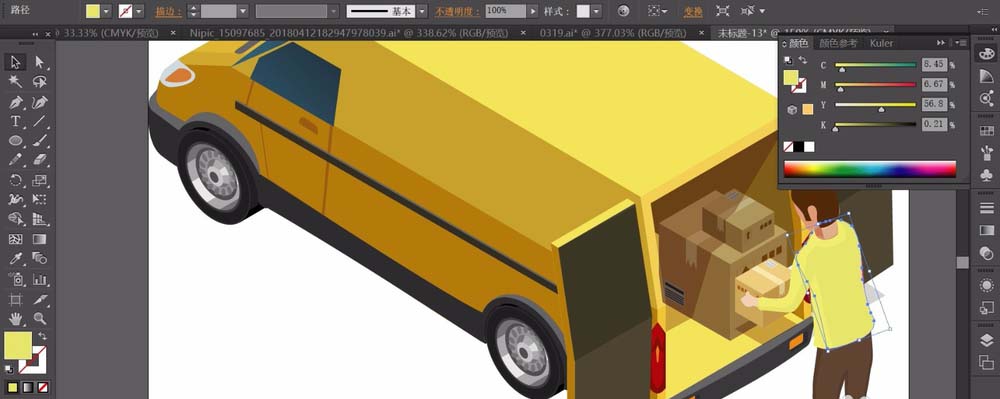The height and width of the screenshot is (399, 1000).
Task: Select the Slice tool
Action: (x=40, y=299)
